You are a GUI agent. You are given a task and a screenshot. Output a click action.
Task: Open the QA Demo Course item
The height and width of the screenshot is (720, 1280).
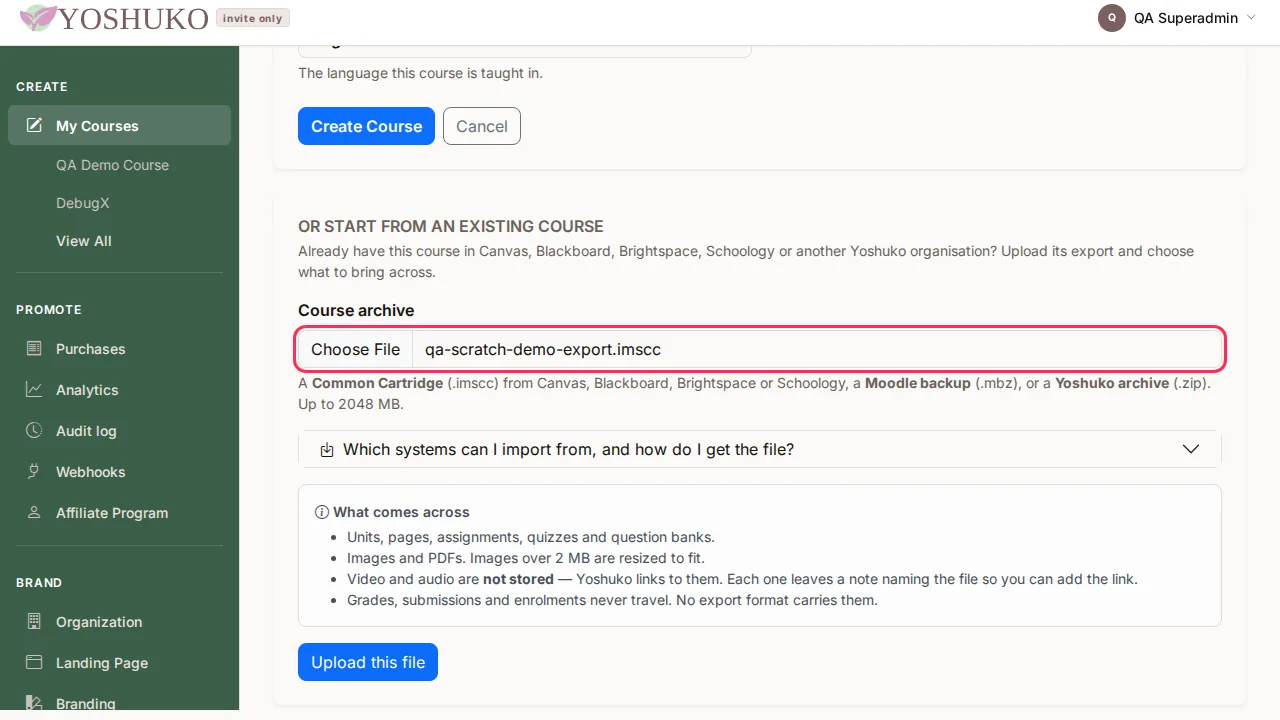click(112, 165)
